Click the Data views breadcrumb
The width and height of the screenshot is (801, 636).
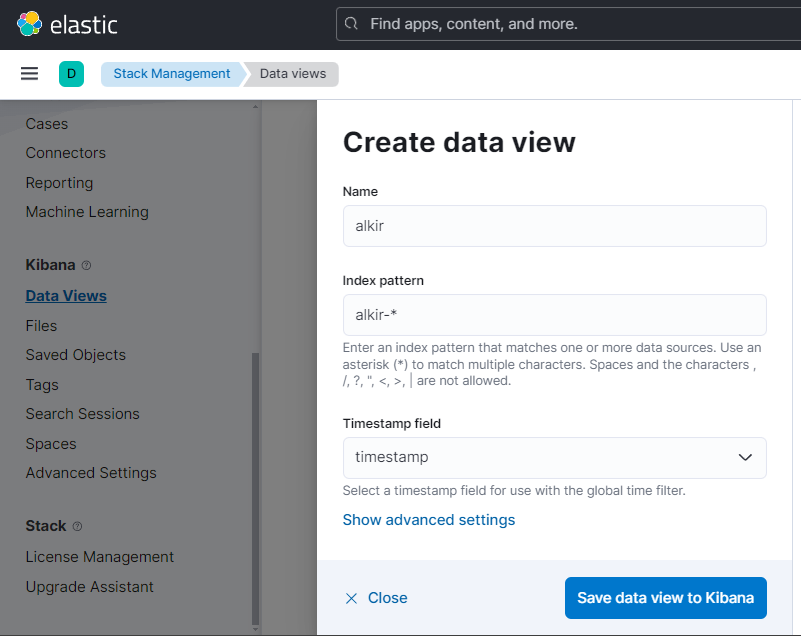click(x=293, y=74)
